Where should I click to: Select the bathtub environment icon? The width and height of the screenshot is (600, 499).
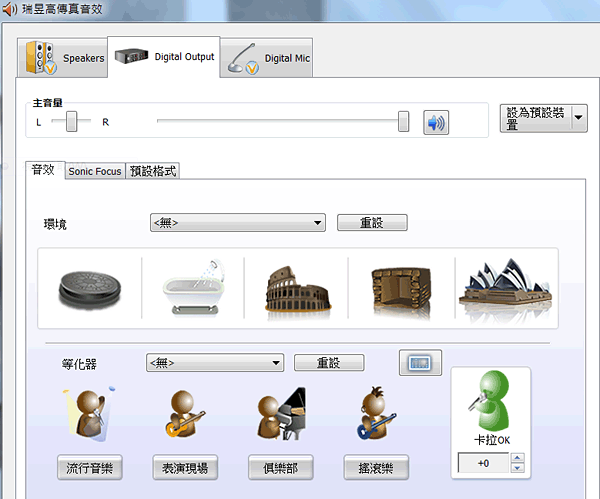click(x=193, y=288)
